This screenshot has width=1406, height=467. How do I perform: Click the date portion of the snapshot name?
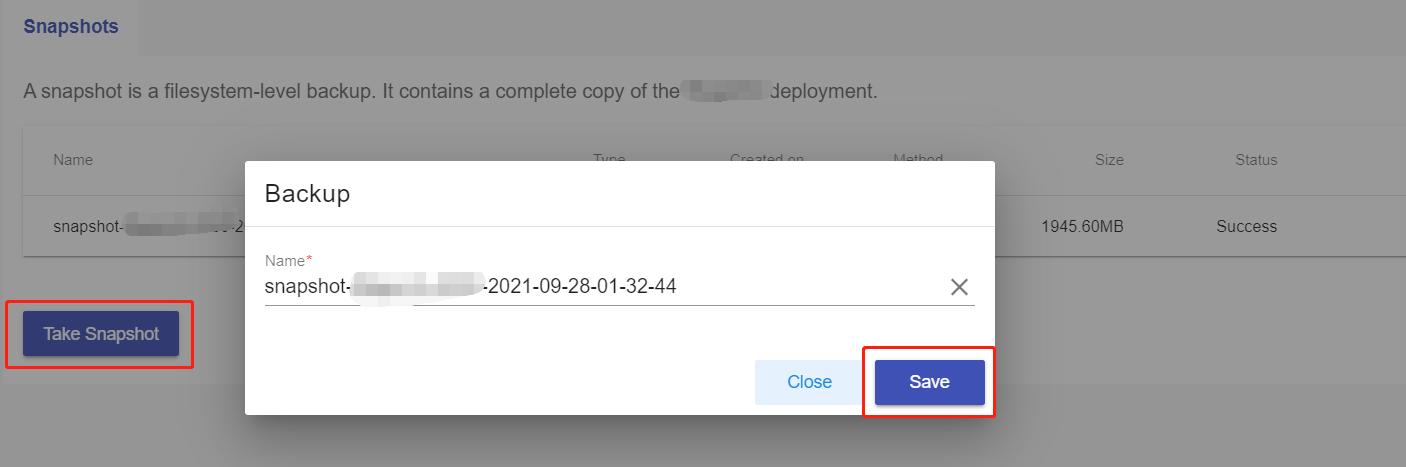tap(580, 287)
